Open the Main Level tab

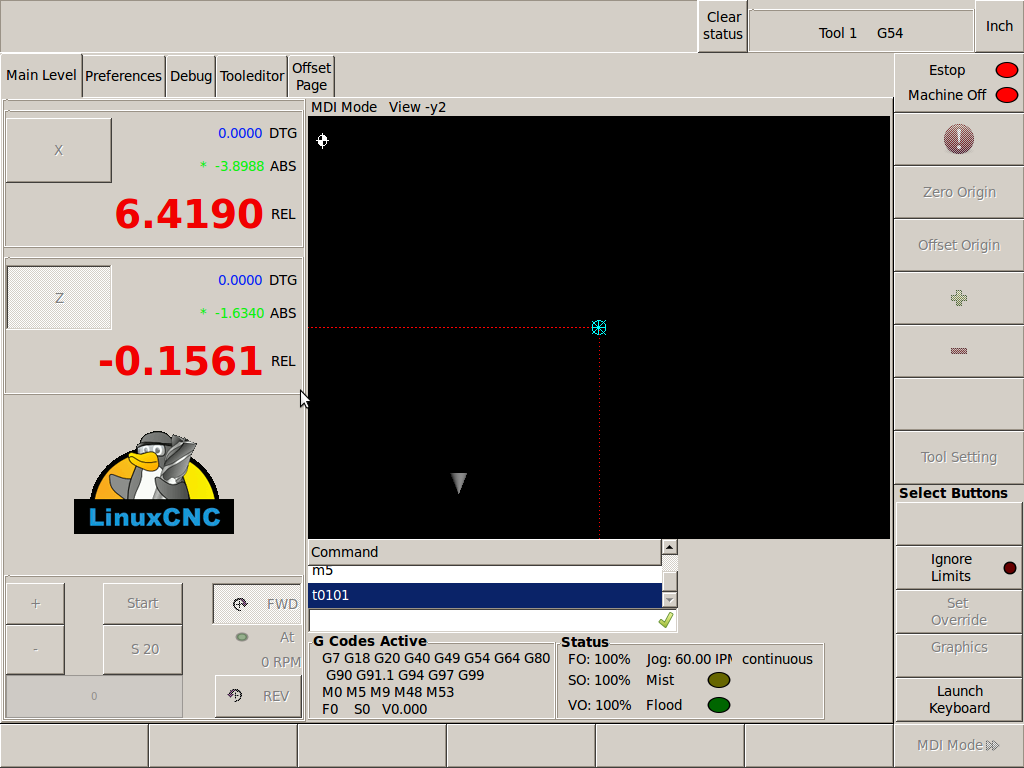41,75
